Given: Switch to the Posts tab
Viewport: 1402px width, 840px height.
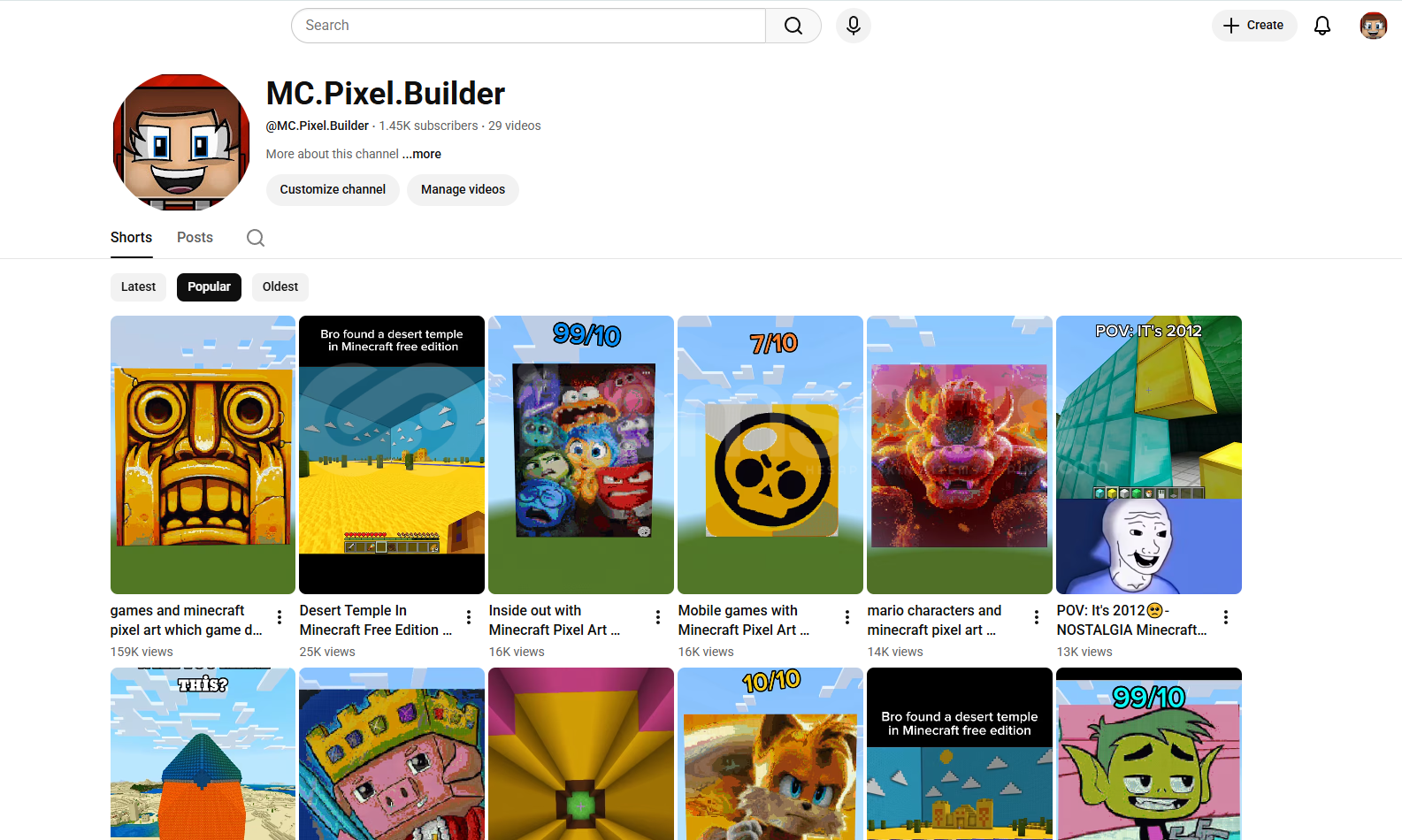Looking at the screenshot, I should tap(195, 237).
